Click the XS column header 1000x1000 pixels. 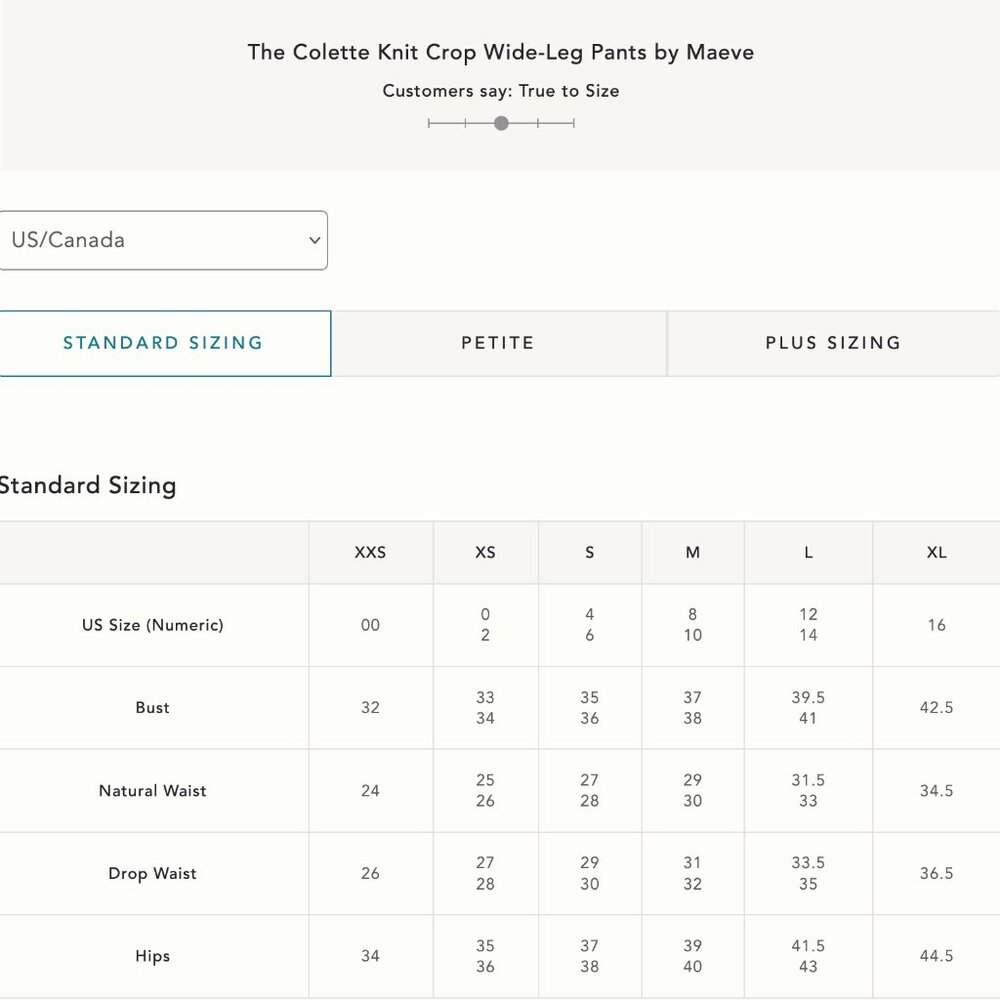click(x=485, y=552)
